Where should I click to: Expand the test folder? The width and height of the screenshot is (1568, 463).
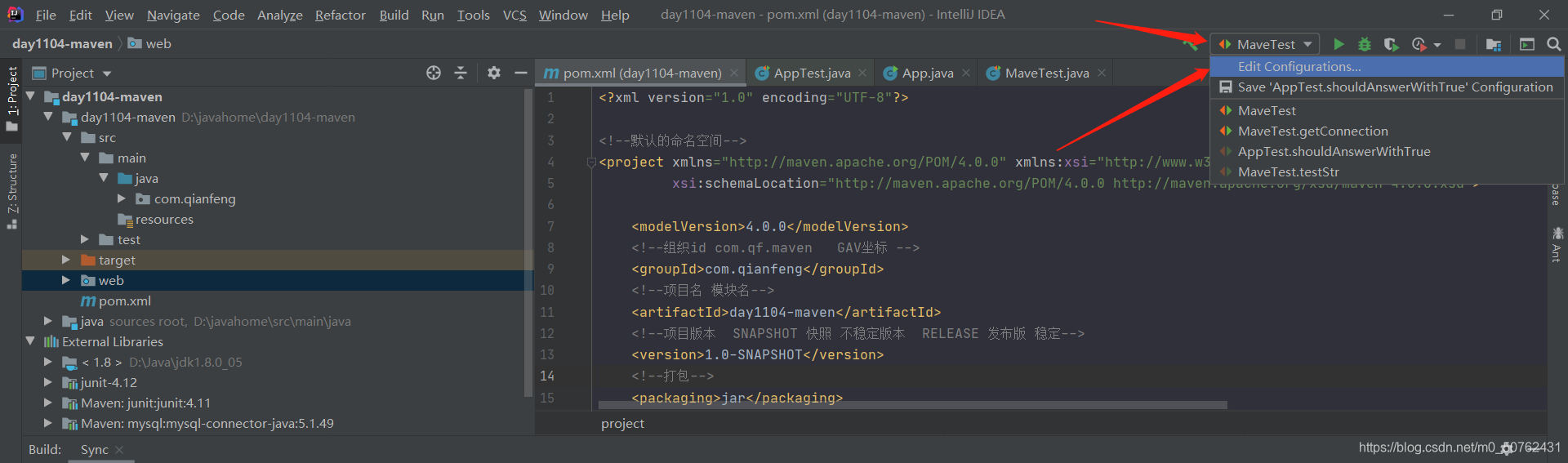(85, 239)
